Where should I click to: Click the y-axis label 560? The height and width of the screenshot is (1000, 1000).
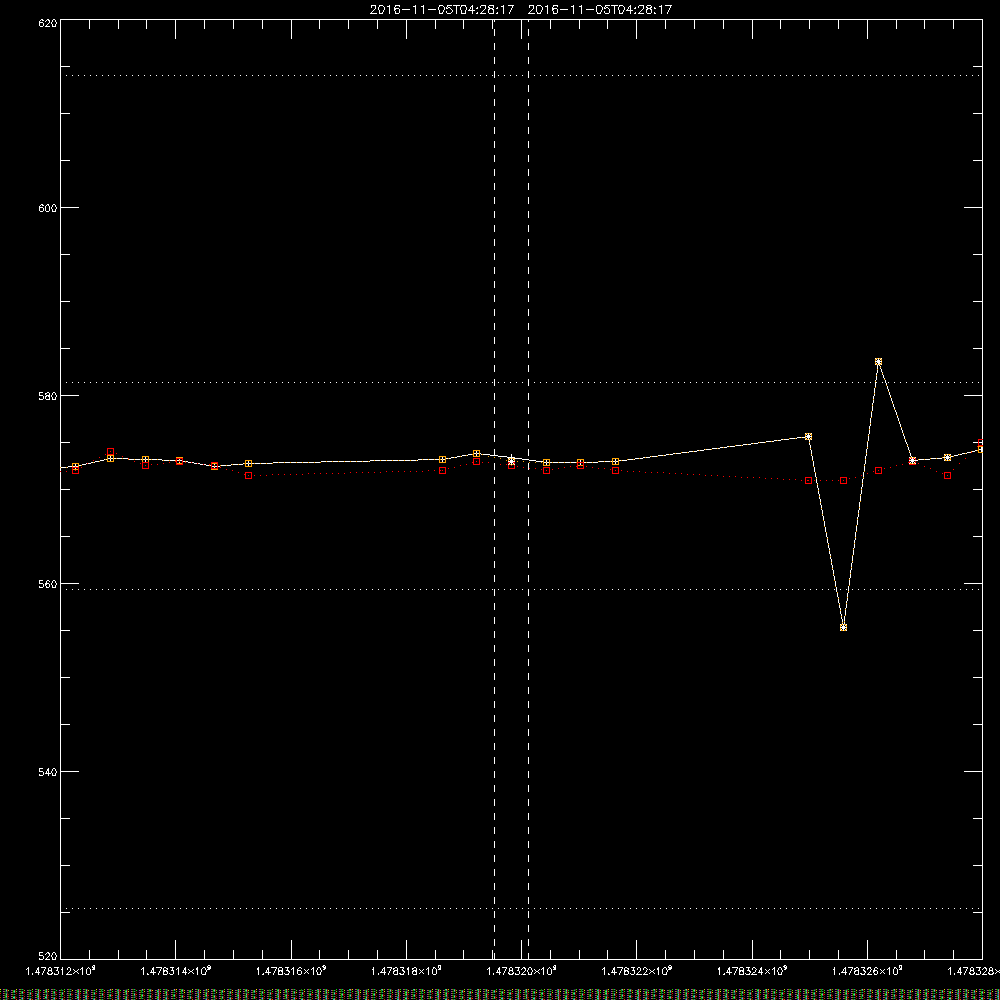48,585
